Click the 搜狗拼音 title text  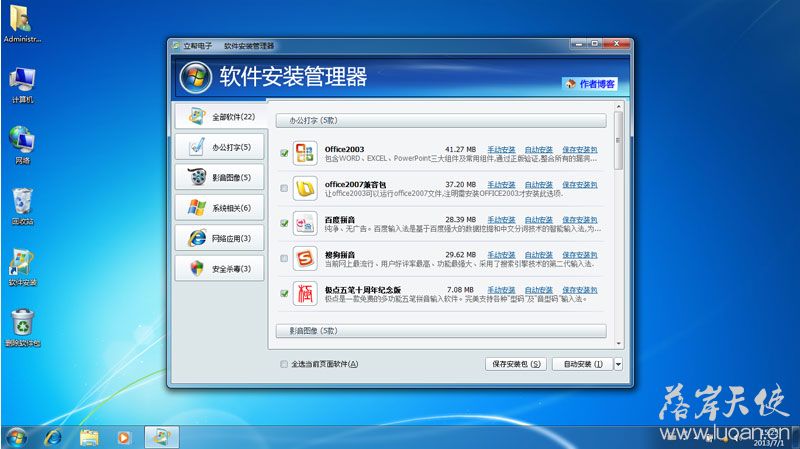click(340, 255)
